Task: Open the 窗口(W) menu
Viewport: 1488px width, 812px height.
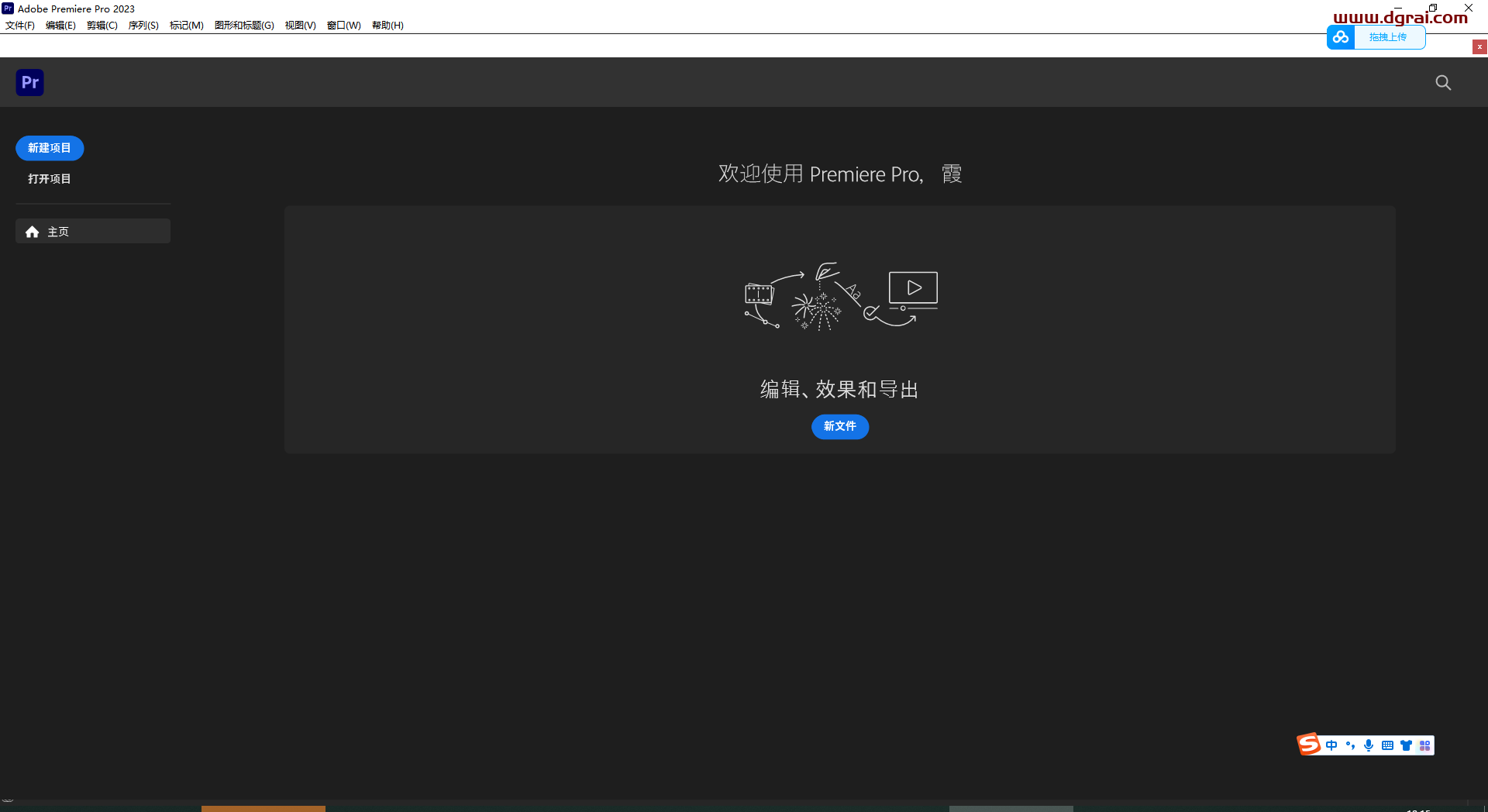Action: click(343, 25)
